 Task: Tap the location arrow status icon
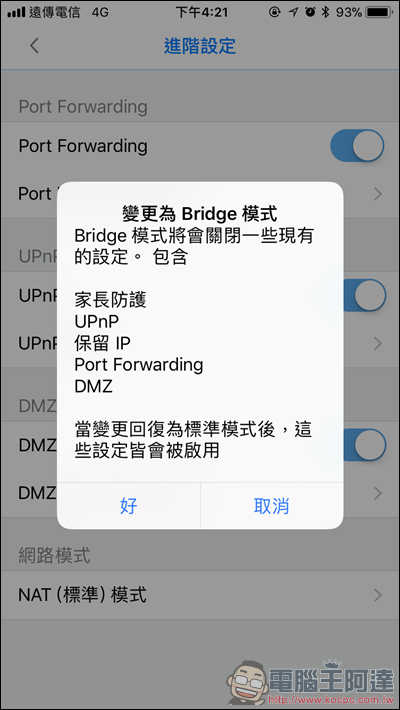click(x=294, y=12)
